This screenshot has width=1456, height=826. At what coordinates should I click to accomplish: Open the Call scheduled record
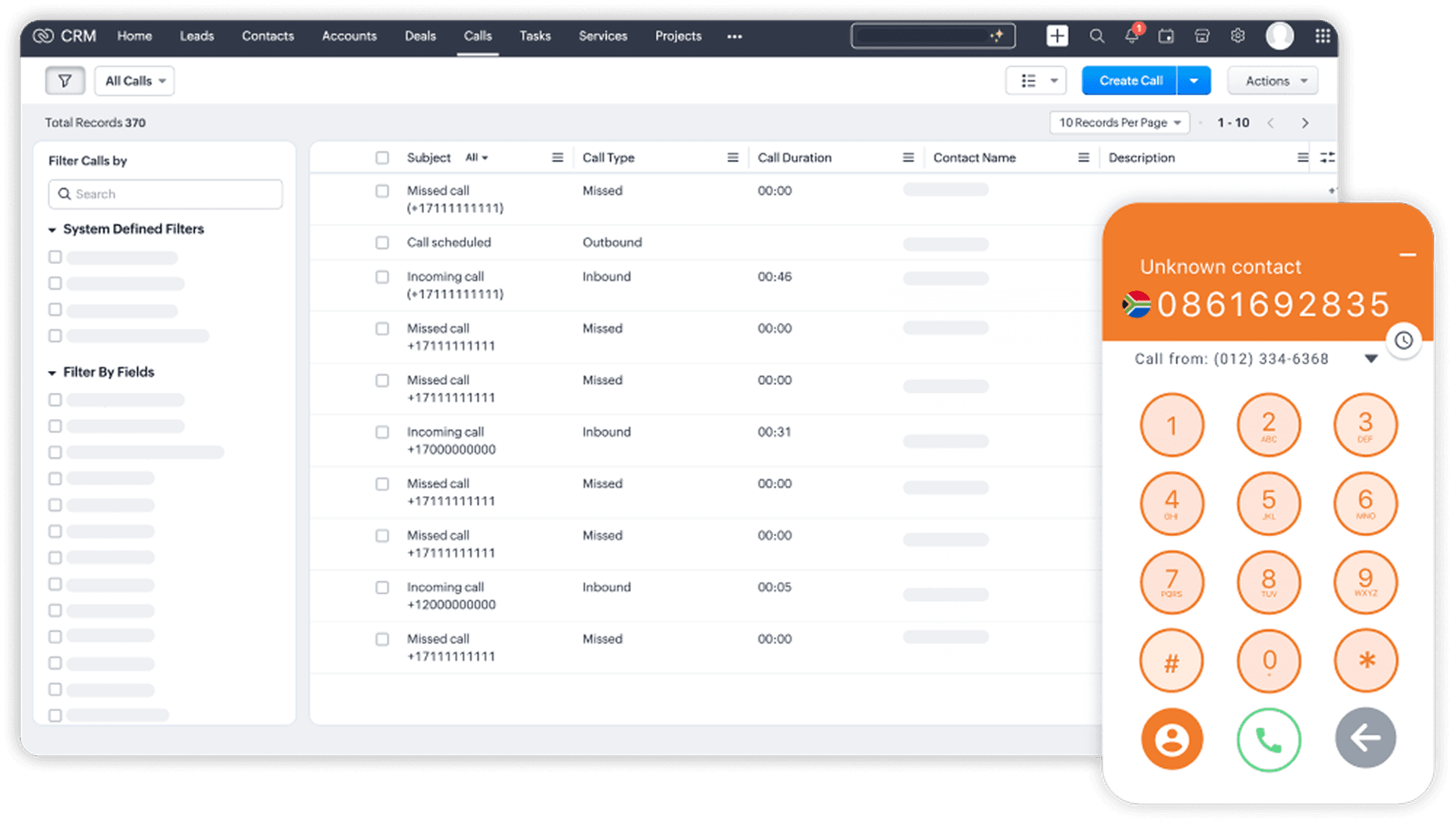(449, 243)
